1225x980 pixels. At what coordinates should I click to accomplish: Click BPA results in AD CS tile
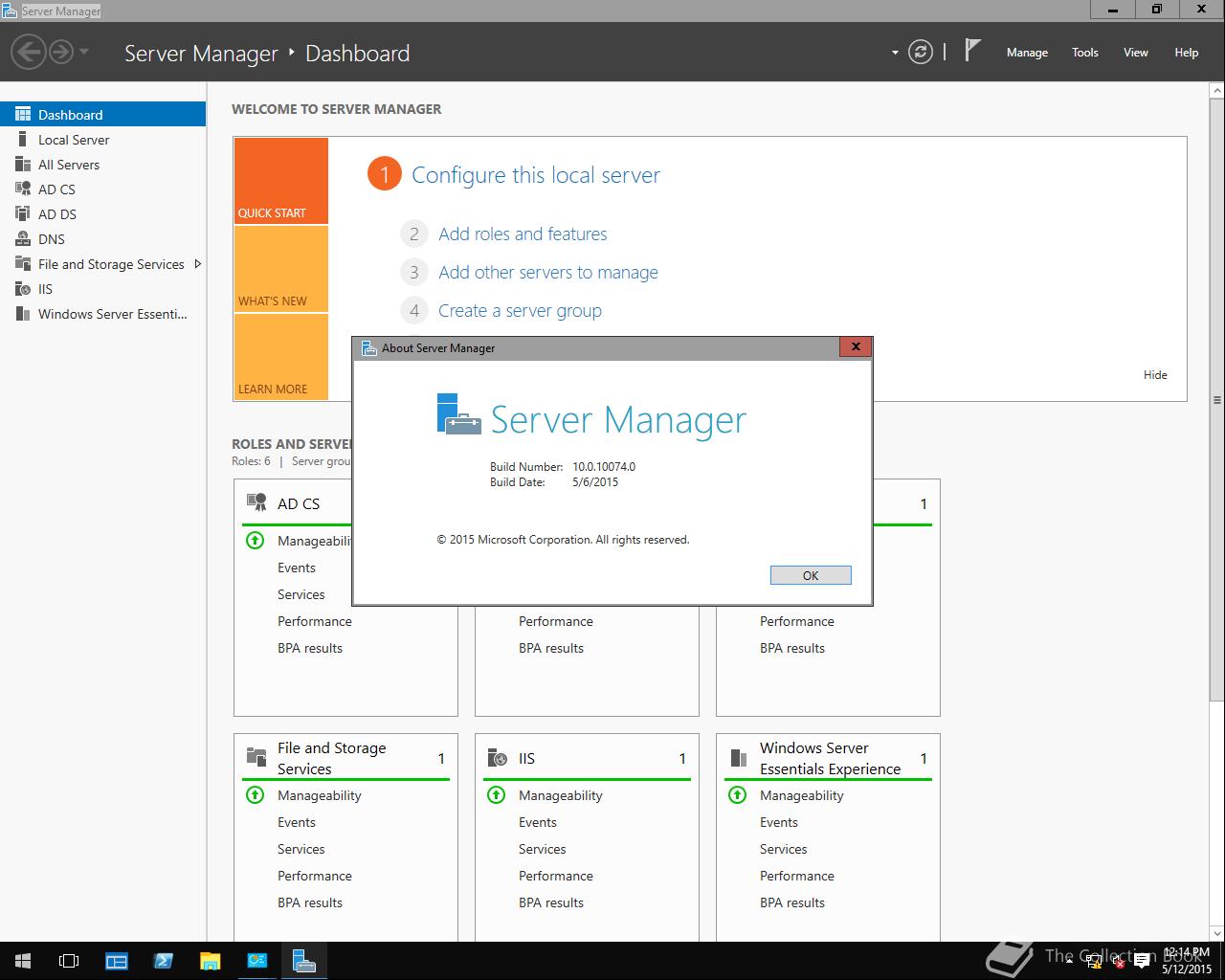pyautogui.click(x=310, y=648)
